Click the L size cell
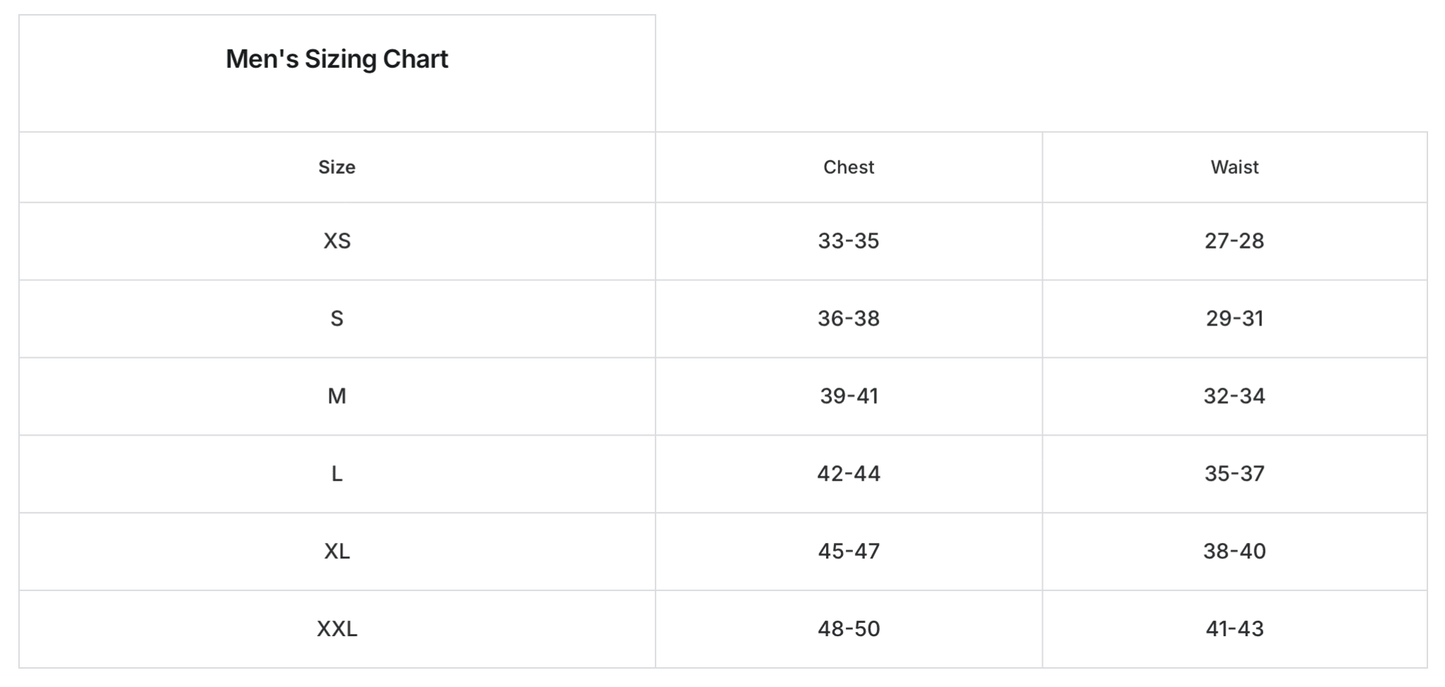 [337, 474]
